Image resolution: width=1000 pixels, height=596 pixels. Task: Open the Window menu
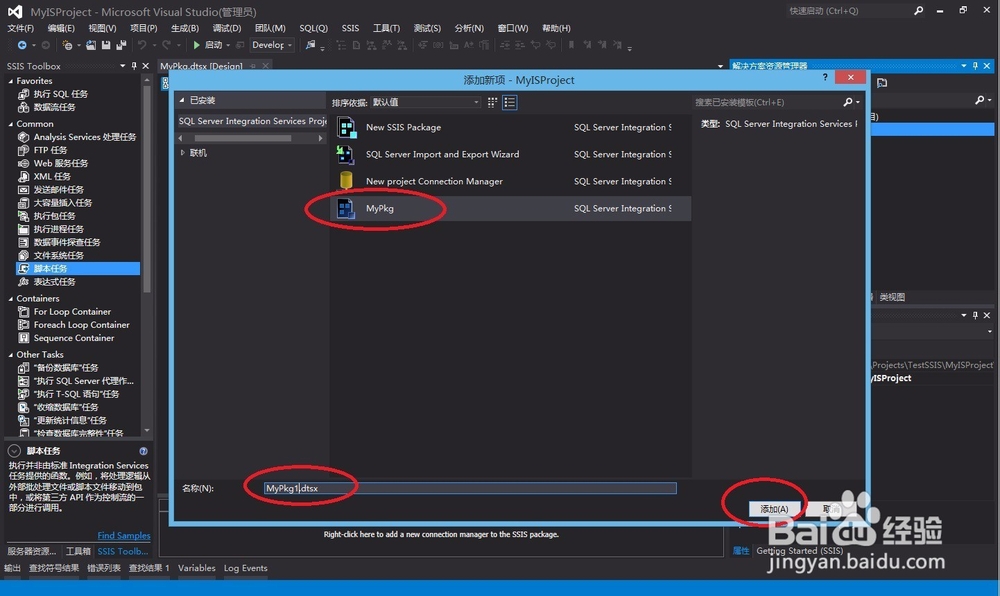click(513, 28)
